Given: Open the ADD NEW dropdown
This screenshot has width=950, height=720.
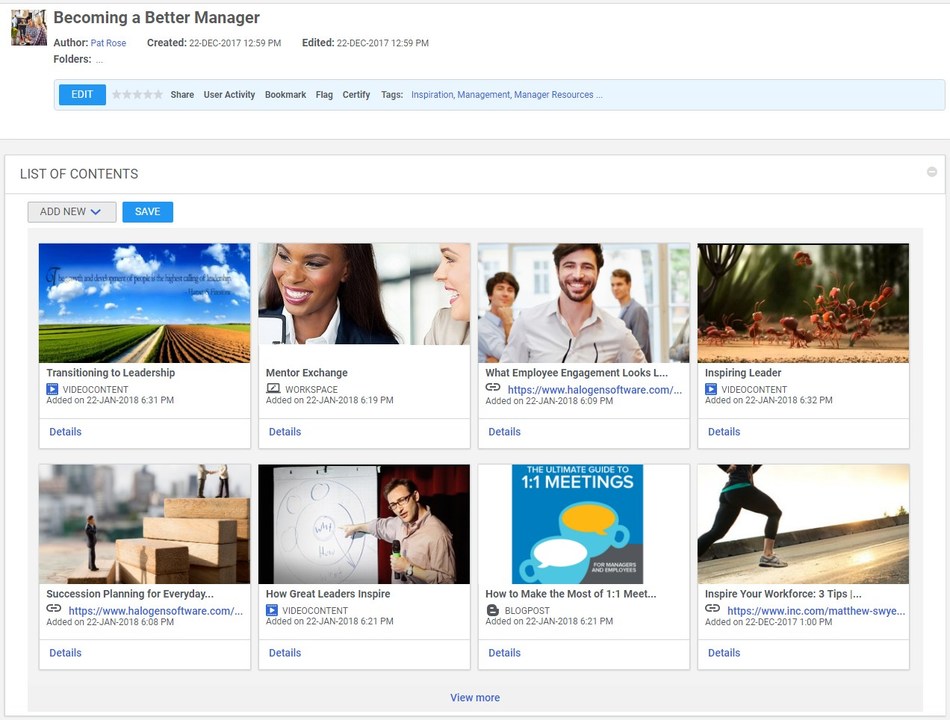Looking at the screenshot, I should point(71,211).
